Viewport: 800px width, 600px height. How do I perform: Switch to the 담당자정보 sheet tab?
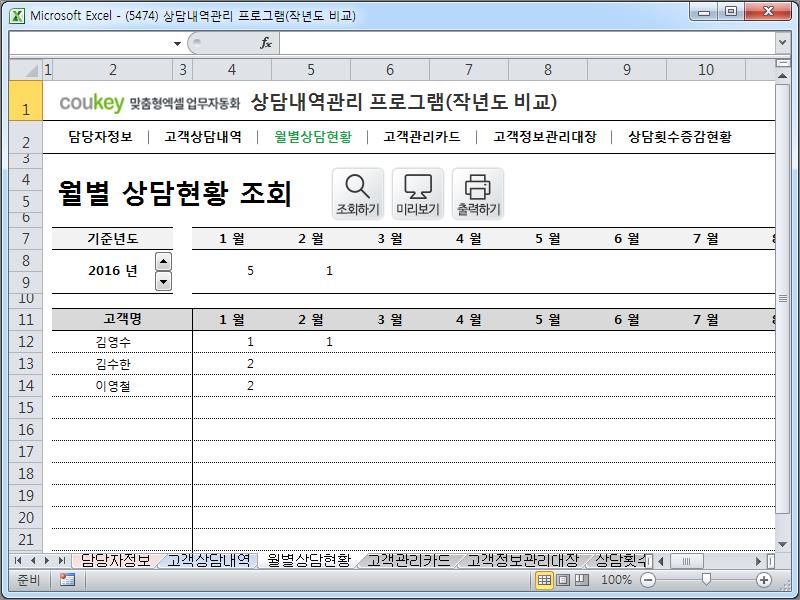click(116, 560)
